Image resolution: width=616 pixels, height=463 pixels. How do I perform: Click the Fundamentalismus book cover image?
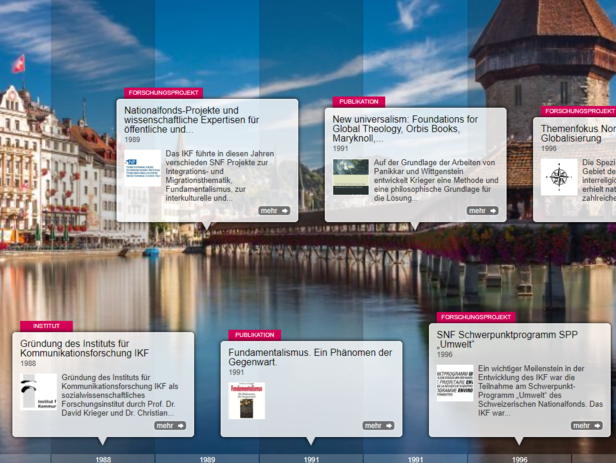click(x=246, y=400)
